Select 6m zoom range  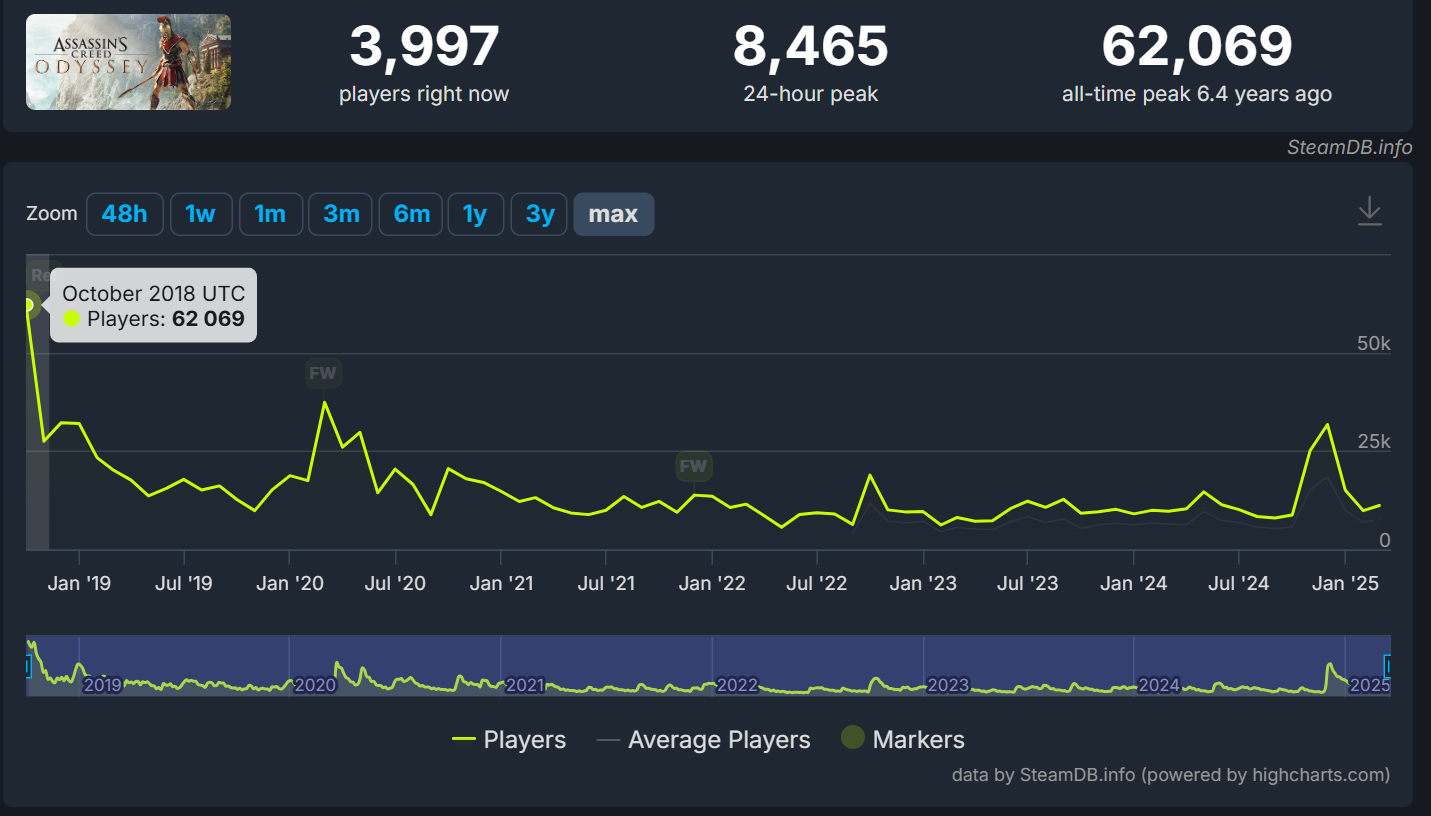tap(411, 214)
